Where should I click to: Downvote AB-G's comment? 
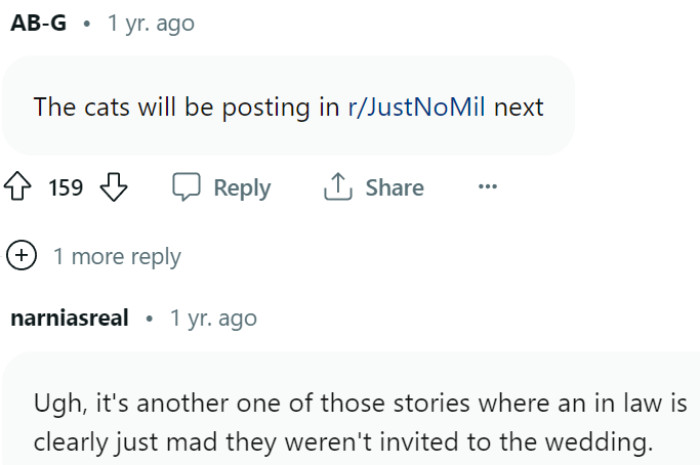point(114,188)
